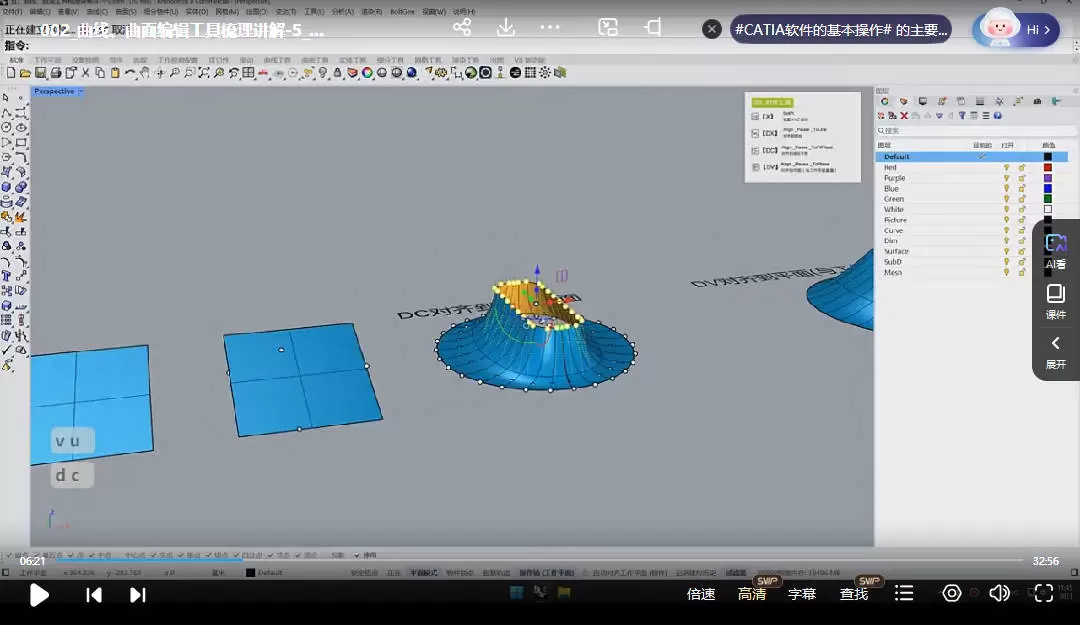1080x625 pixels.
Task: Change the Red layer color swatch
Action: [1048, 167]
